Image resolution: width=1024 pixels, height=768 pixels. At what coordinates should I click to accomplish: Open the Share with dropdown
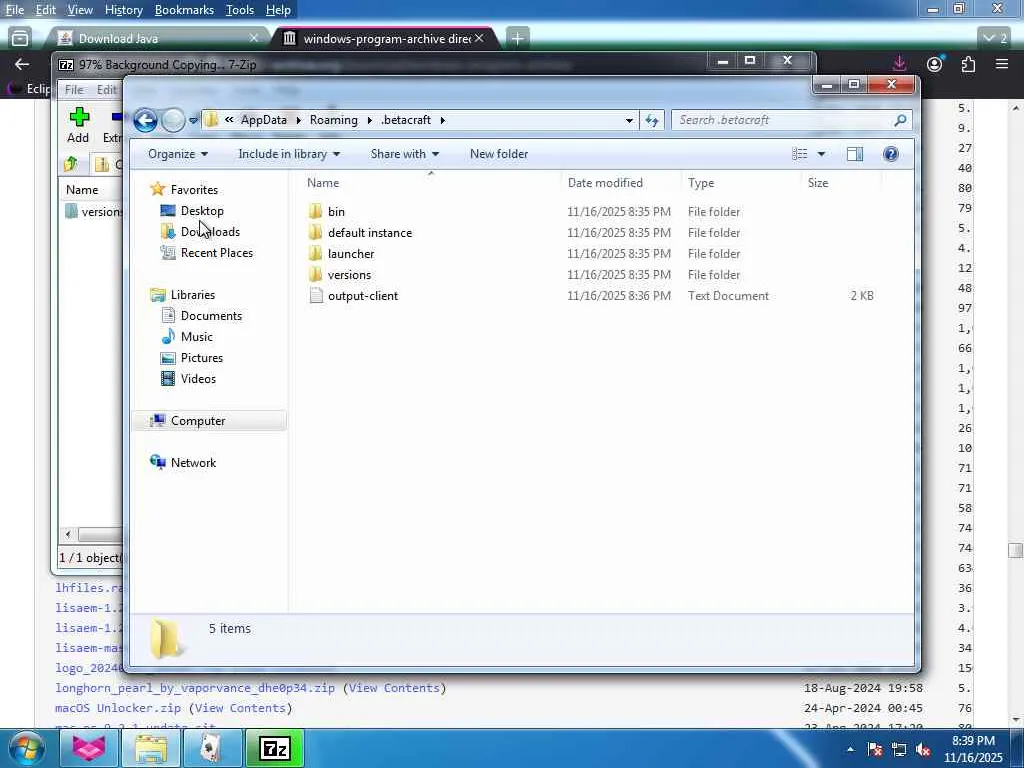[404, 154]
